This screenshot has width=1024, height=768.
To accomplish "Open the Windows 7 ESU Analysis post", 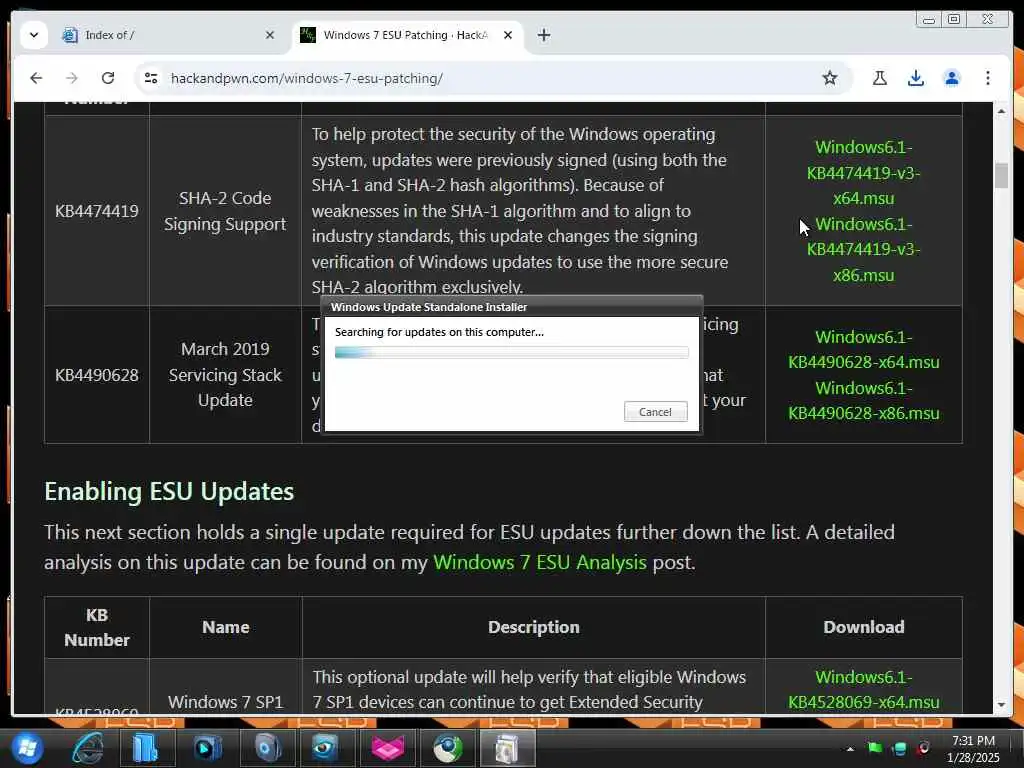I will click(x=539, y=562).
